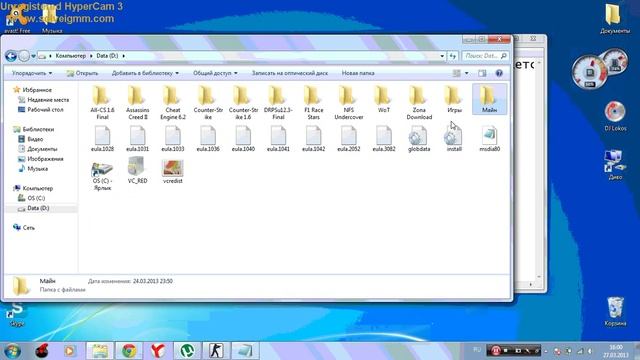Open Добавить в библиотеку dropdown
Screen dimensions: 640x360
click(145, 73)
